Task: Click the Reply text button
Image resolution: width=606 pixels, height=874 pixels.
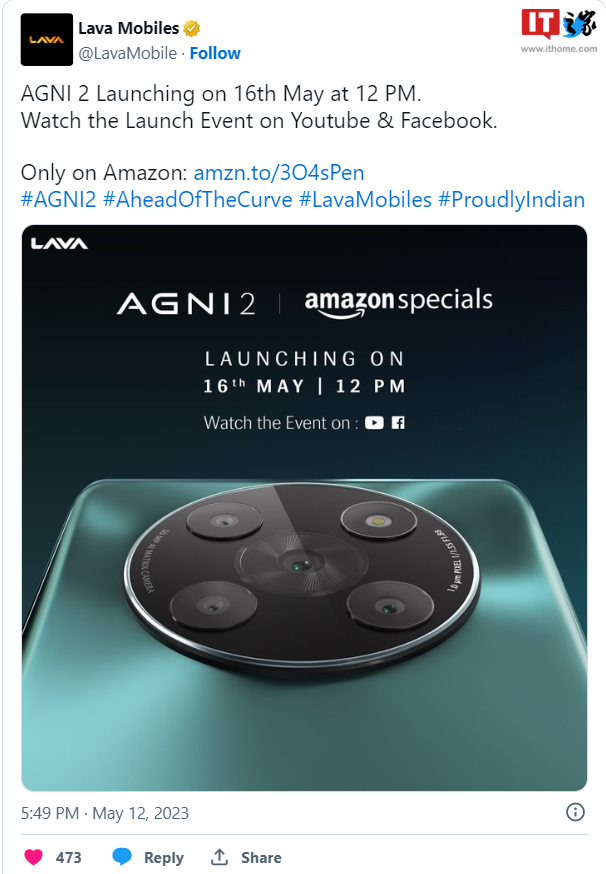Action: tap(163, 857)
